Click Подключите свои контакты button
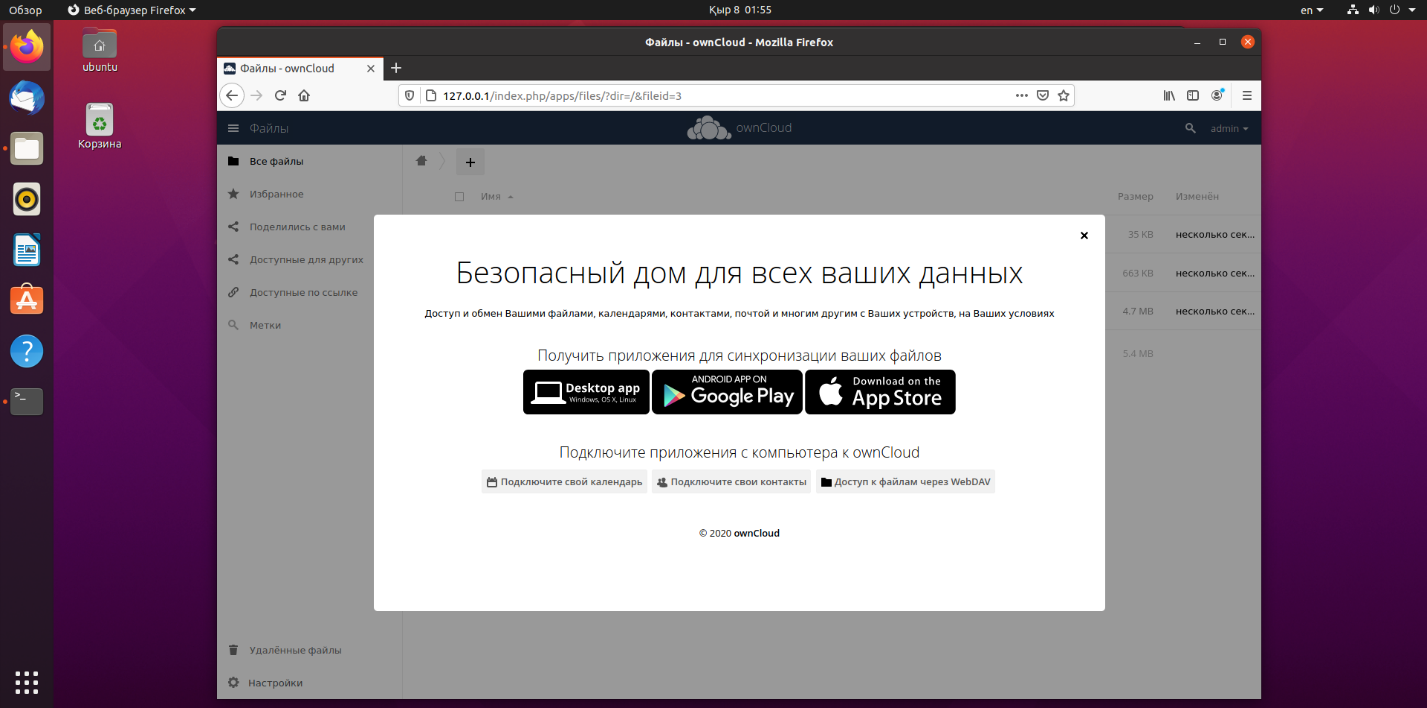1427x708 pixels. pyautogui.click(x=731, y=482)
